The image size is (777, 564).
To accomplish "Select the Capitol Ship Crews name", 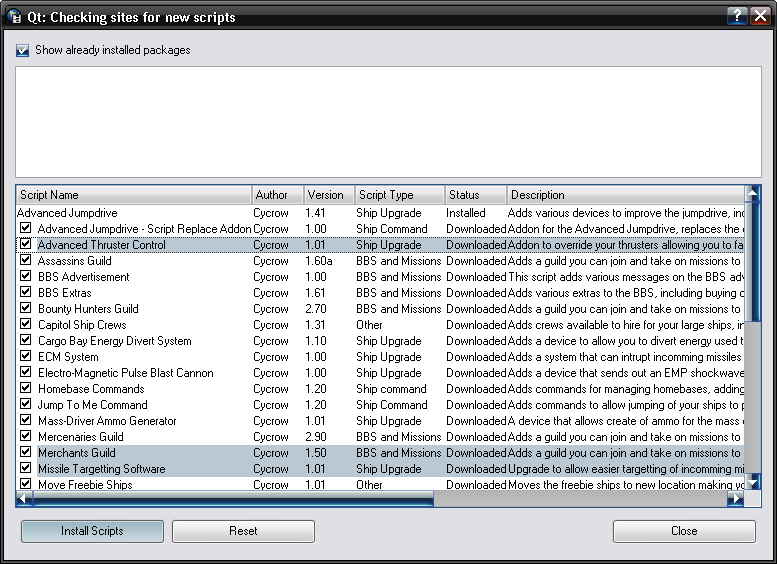I will pos(82,325).
